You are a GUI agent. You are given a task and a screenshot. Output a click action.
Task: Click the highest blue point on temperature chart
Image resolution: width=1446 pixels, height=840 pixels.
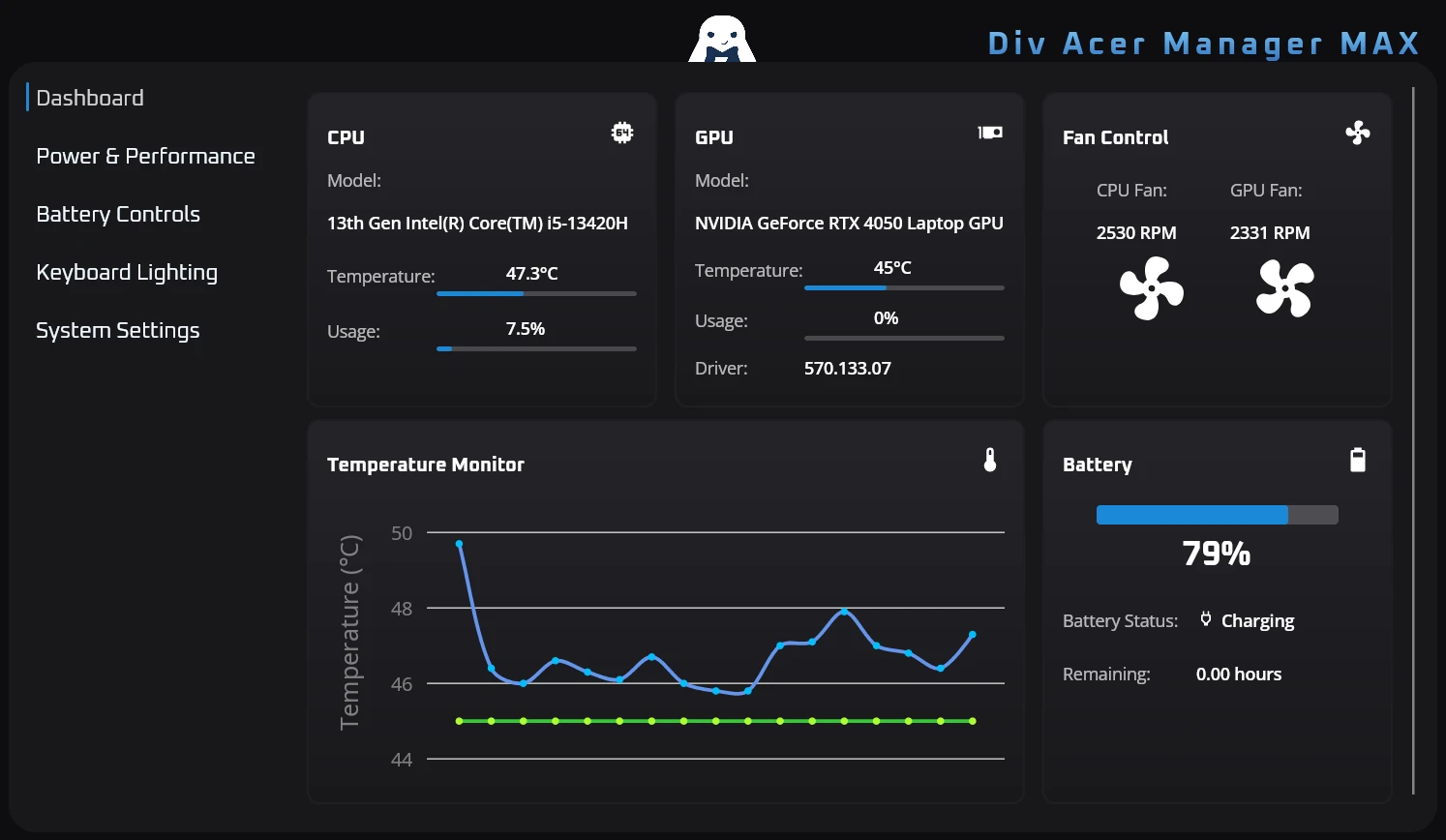459,544
